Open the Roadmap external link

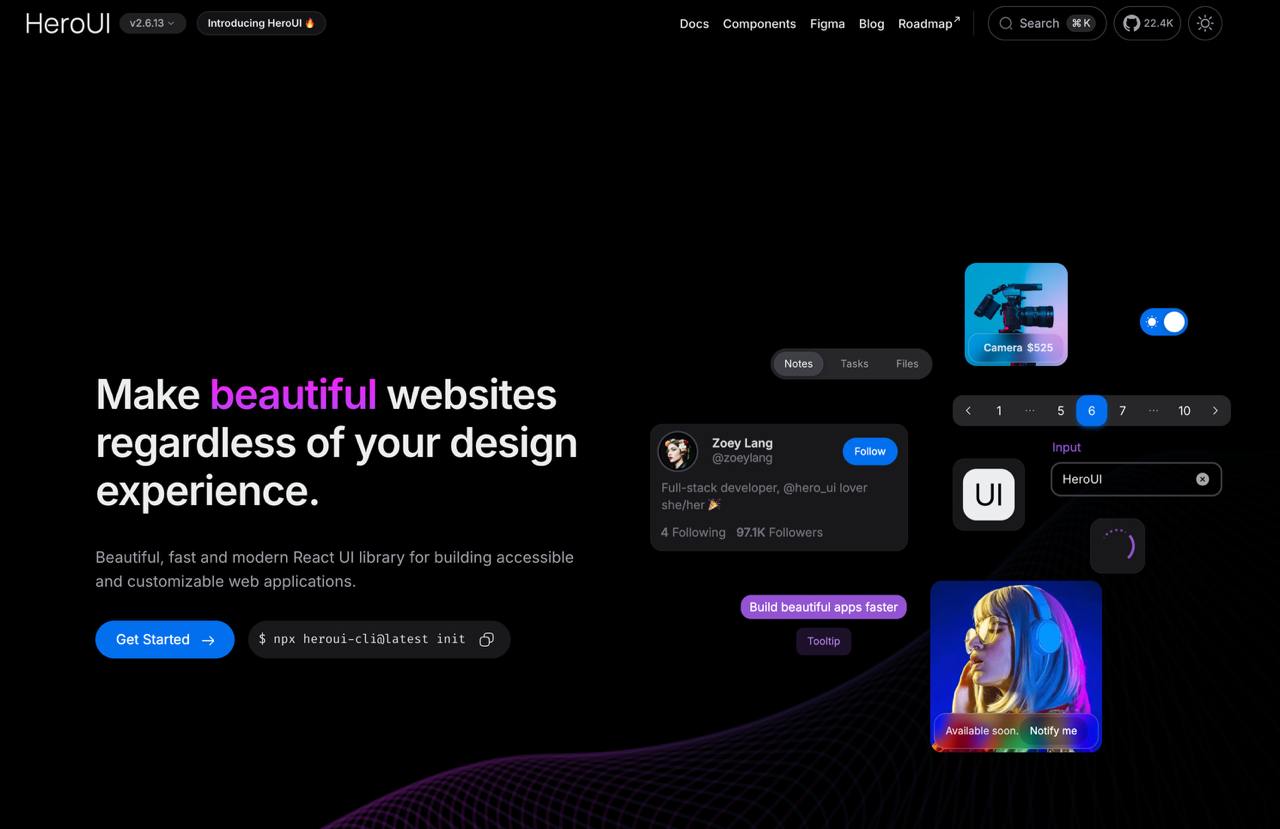point(929,23)
